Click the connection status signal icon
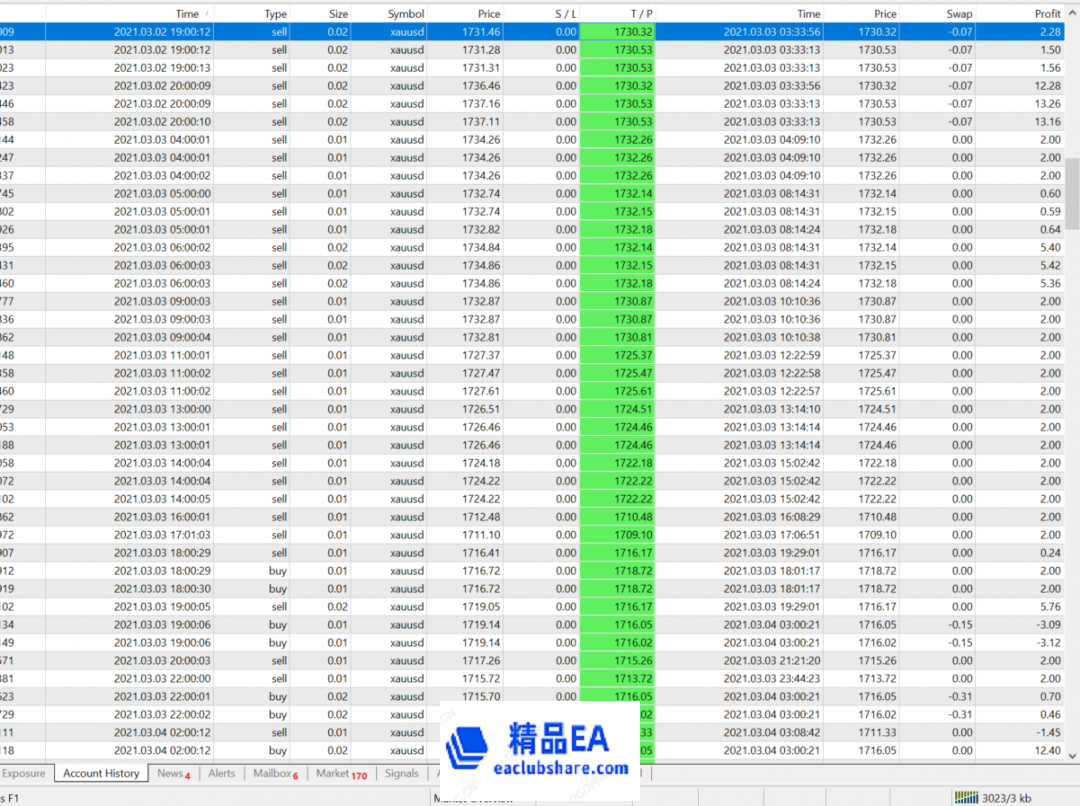The image size is (1080, 806). (966, 796)
